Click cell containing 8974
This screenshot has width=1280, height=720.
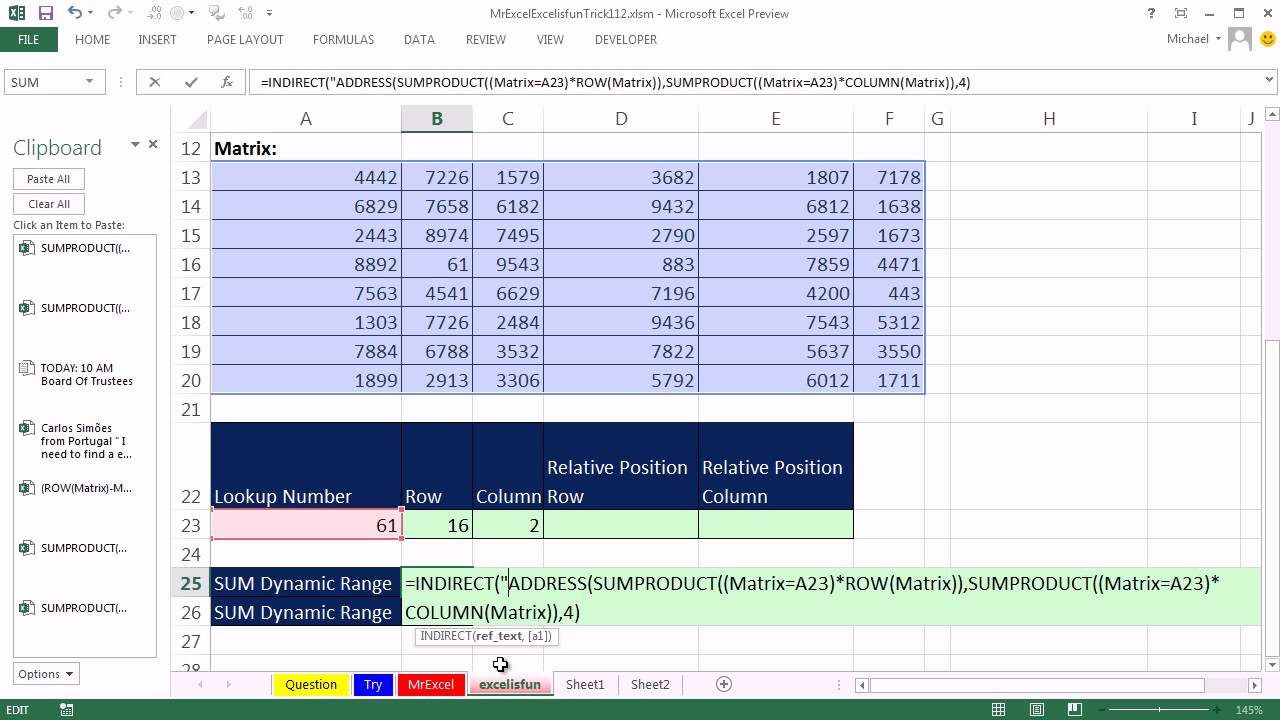click(x=437, y=235)
